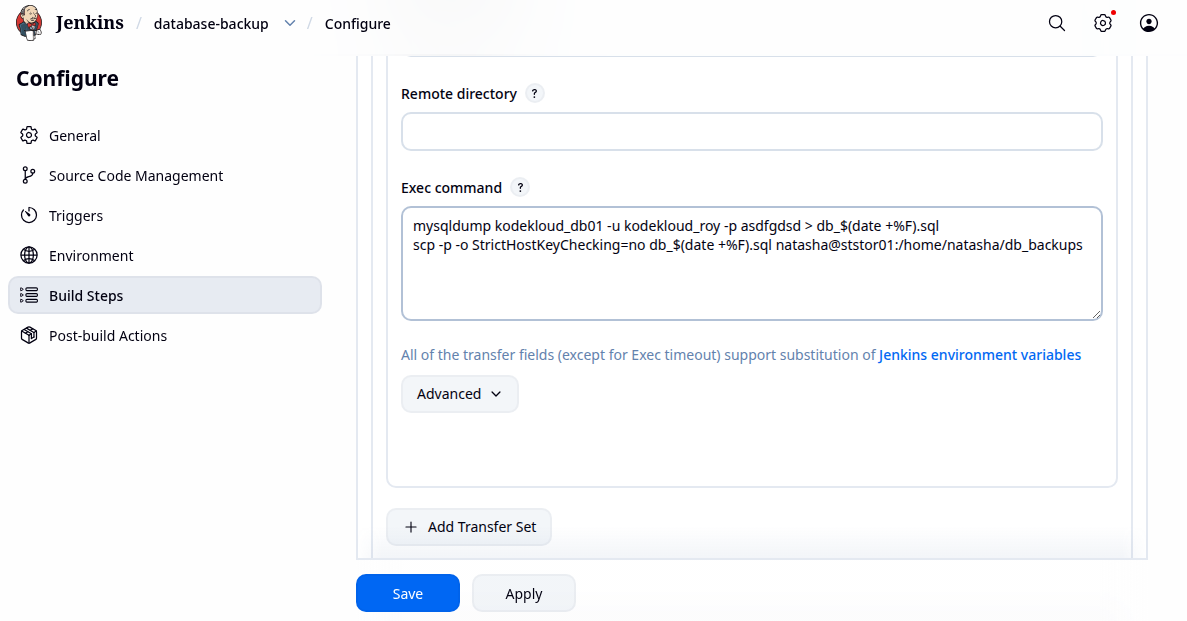
Task: Open Manage Jenkins gear icon
Action: pyautogui.click(x=1103, y=23)
